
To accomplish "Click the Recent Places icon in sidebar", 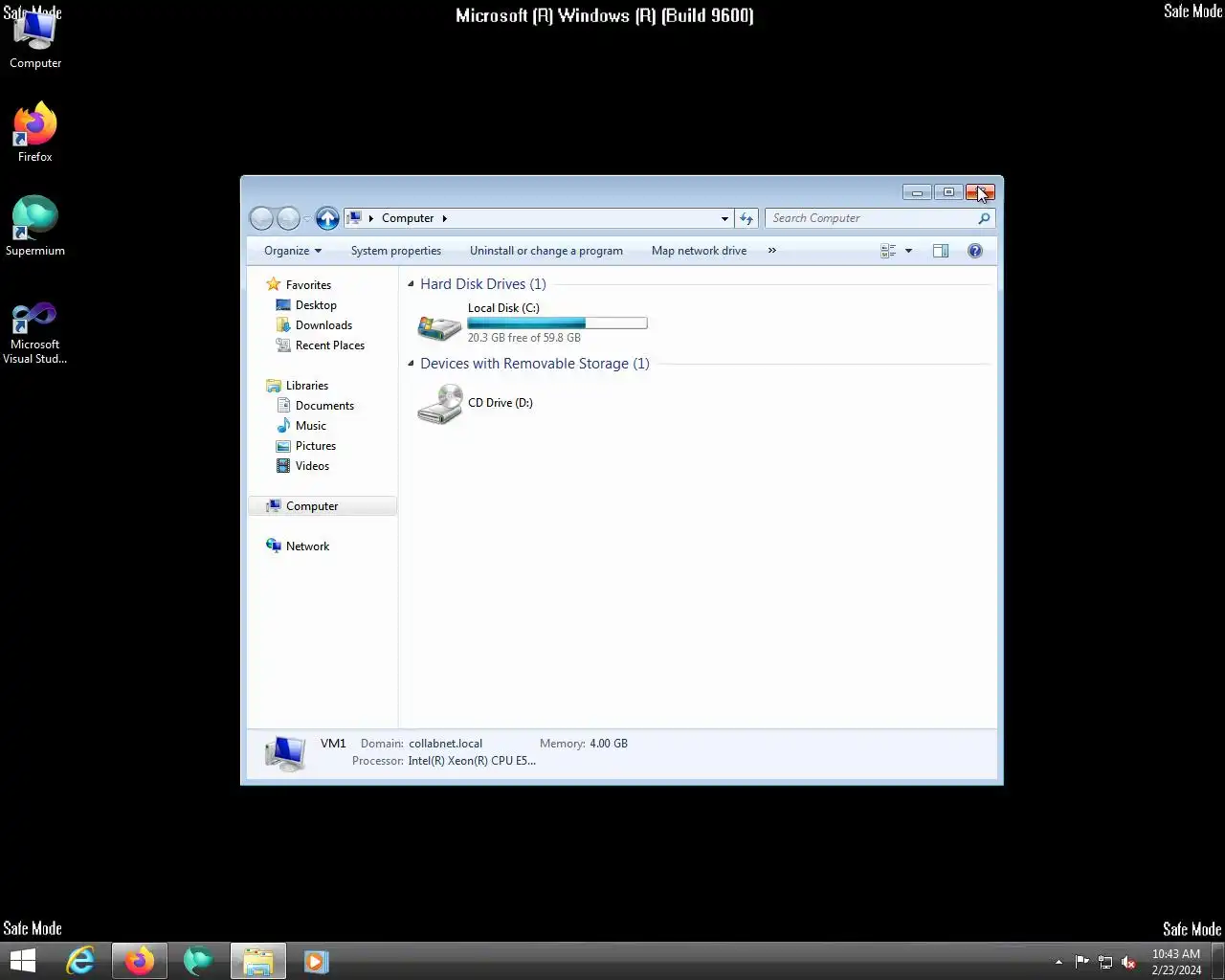I will point(283,345).
